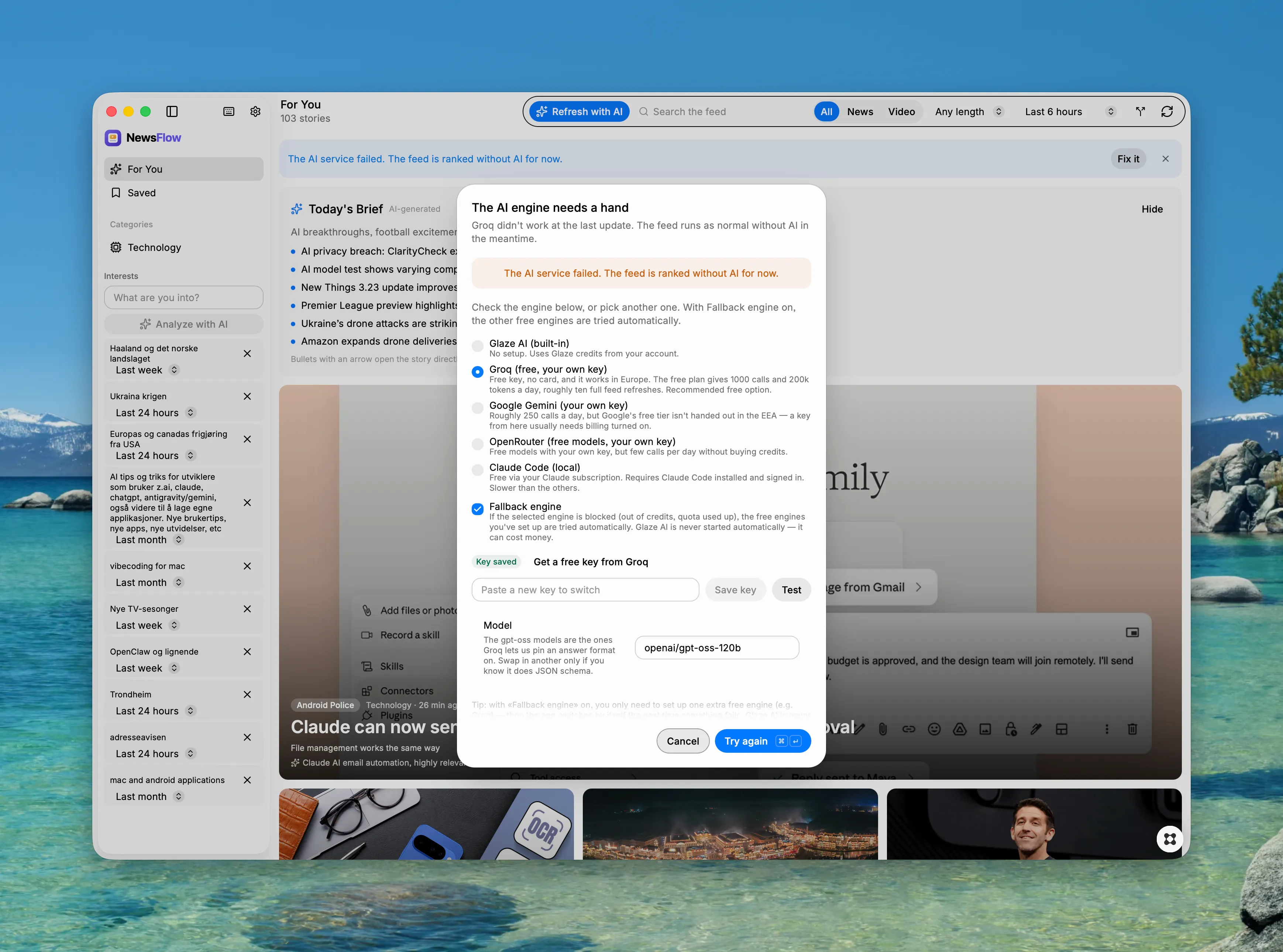Screen dimensions: 1283x952
Task: Click Refresh with AI button
Action: (x=579, y=112)
